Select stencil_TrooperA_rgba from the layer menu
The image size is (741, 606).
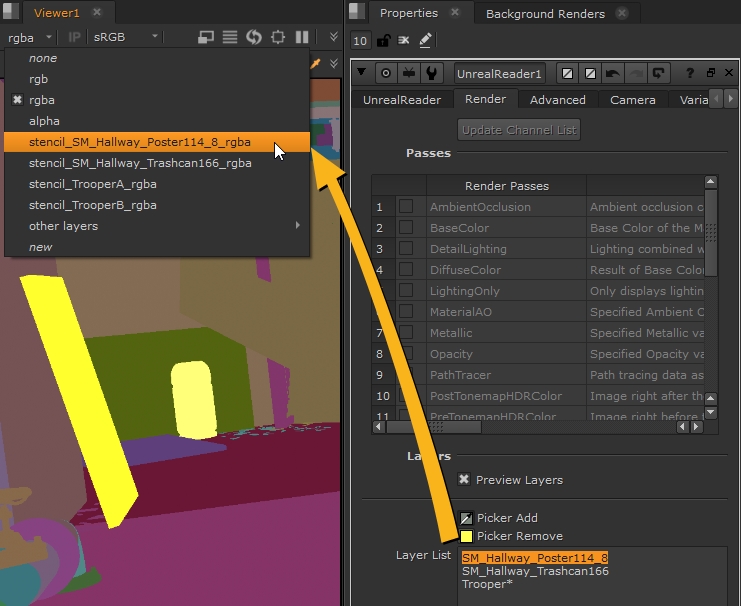pos(93,184)
